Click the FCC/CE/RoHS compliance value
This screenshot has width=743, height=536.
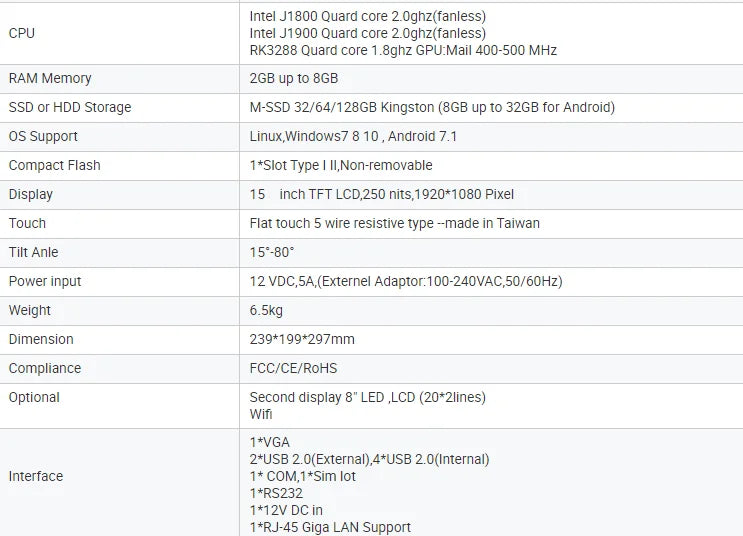click(293, 368)
